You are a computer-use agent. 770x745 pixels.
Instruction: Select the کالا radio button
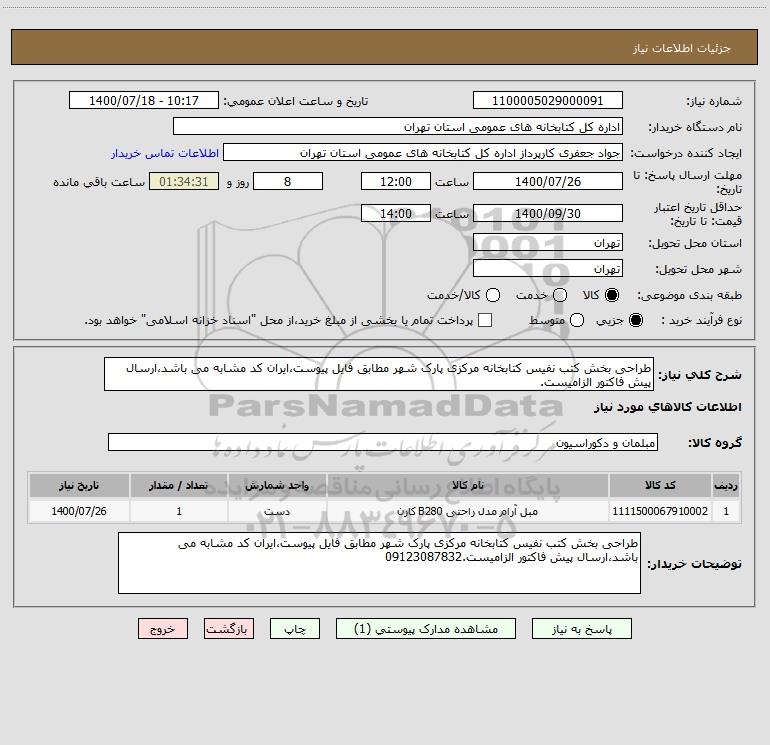pyautogui.click(x=612, y=295)
